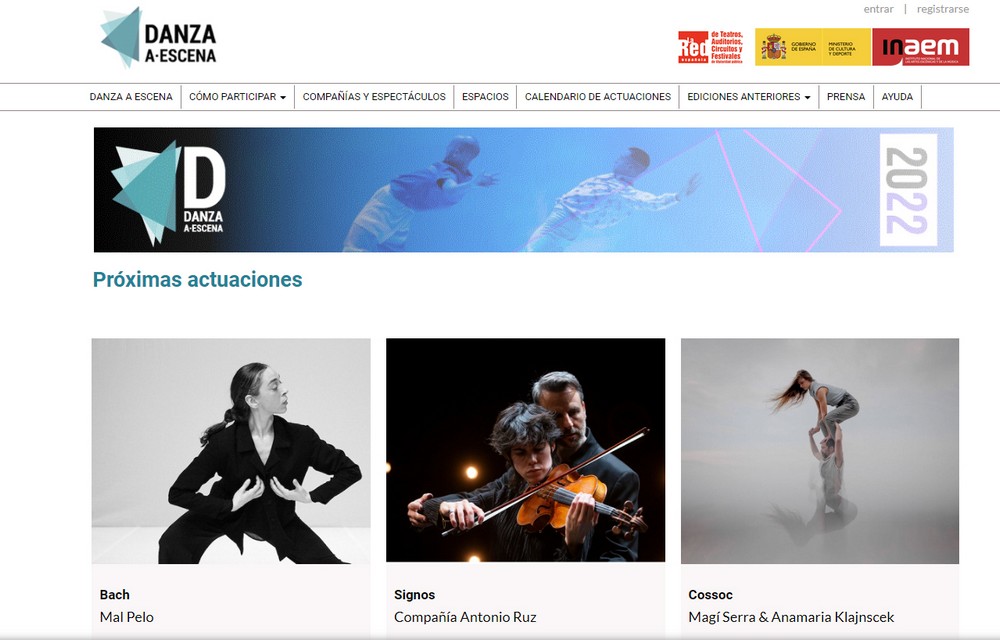Open the Danza a Escena menu item

coord(131,97)
